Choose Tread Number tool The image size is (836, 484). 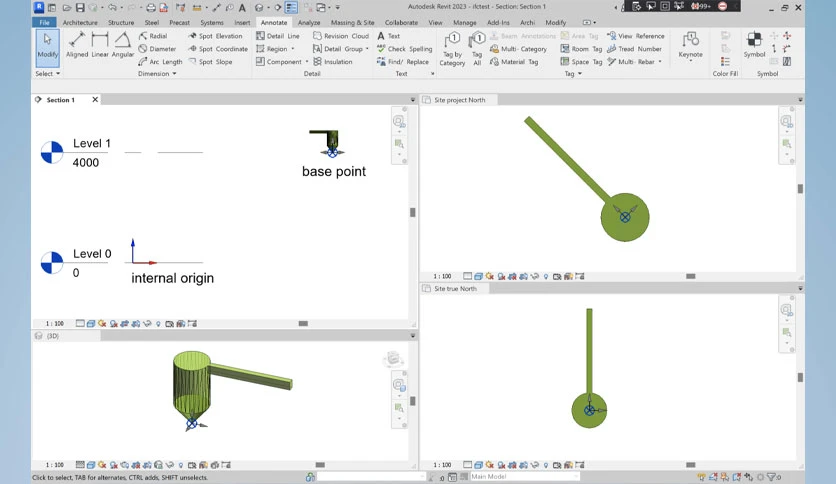coord(634,49)
